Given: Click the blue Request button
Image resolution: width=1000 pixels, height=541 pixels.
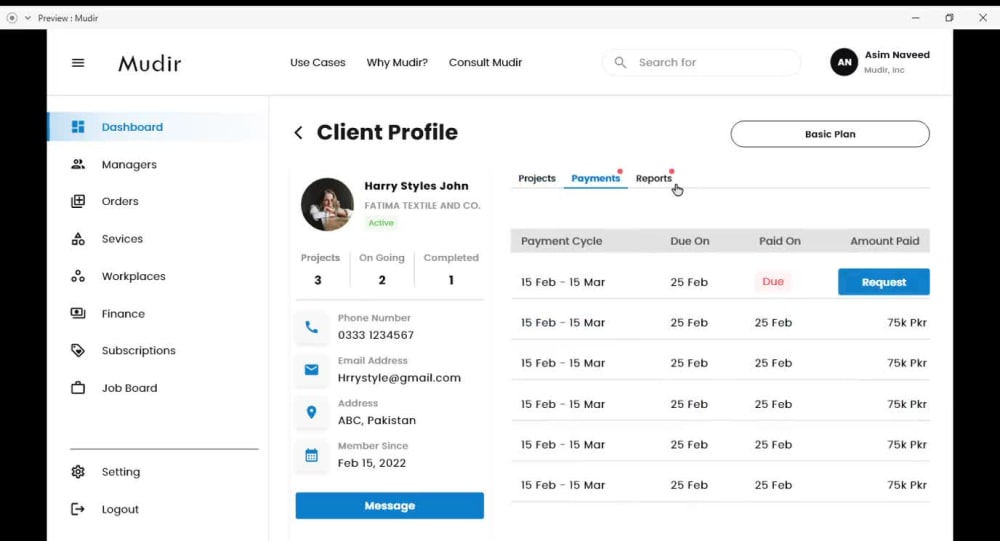Looking at the screenshot, I should [883, 282].
